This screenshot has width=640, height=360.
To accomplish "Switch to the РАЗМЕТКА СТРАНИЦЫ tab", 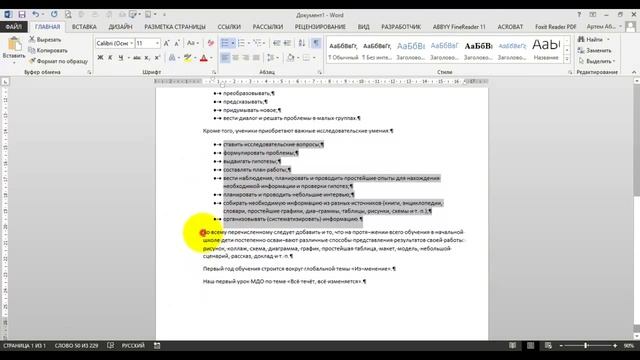I will pos(175,27).
